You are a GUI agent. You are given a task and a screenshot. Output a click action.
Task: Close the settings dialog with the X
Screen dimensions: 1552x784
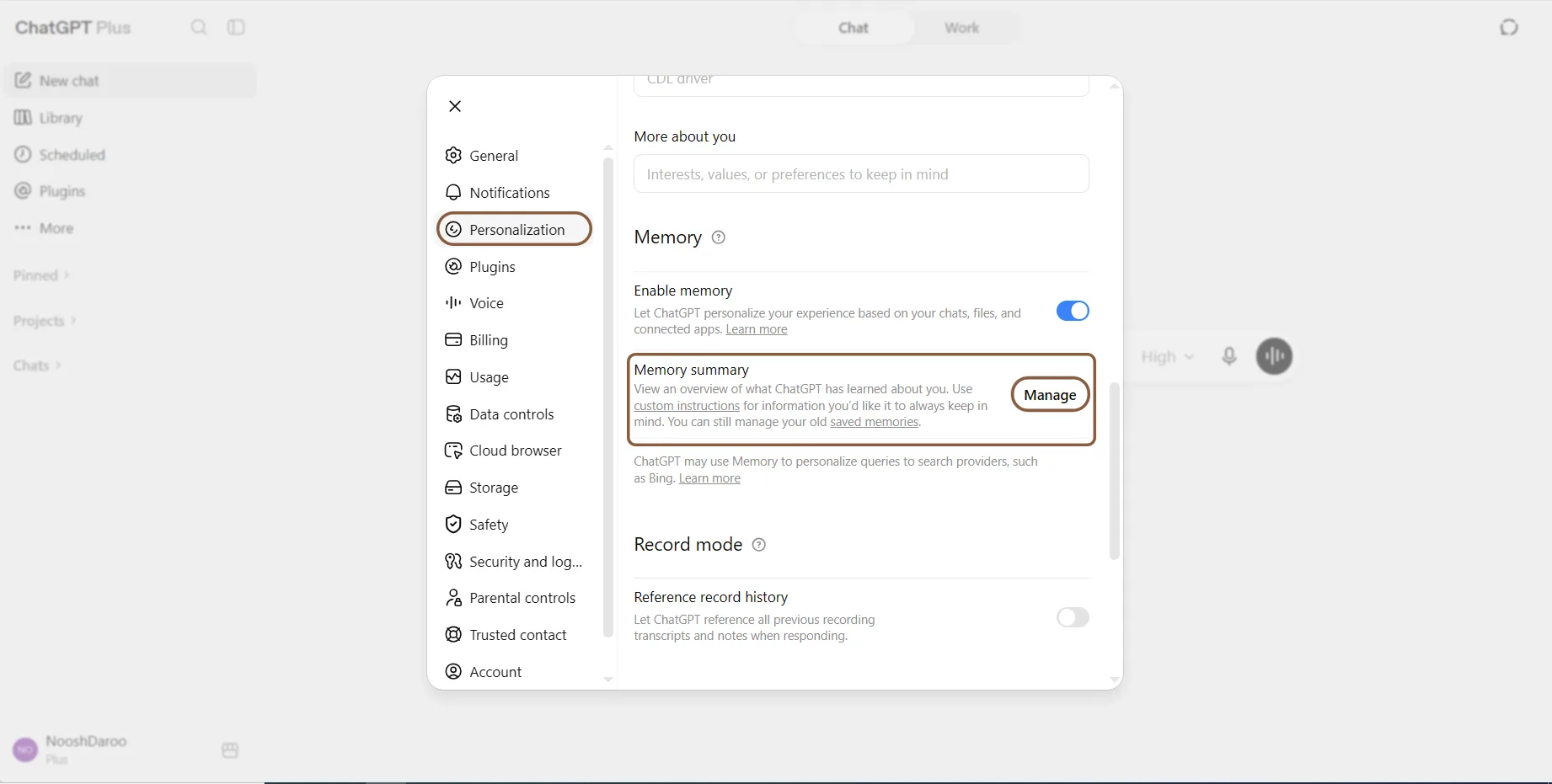[x=455, y=106]
